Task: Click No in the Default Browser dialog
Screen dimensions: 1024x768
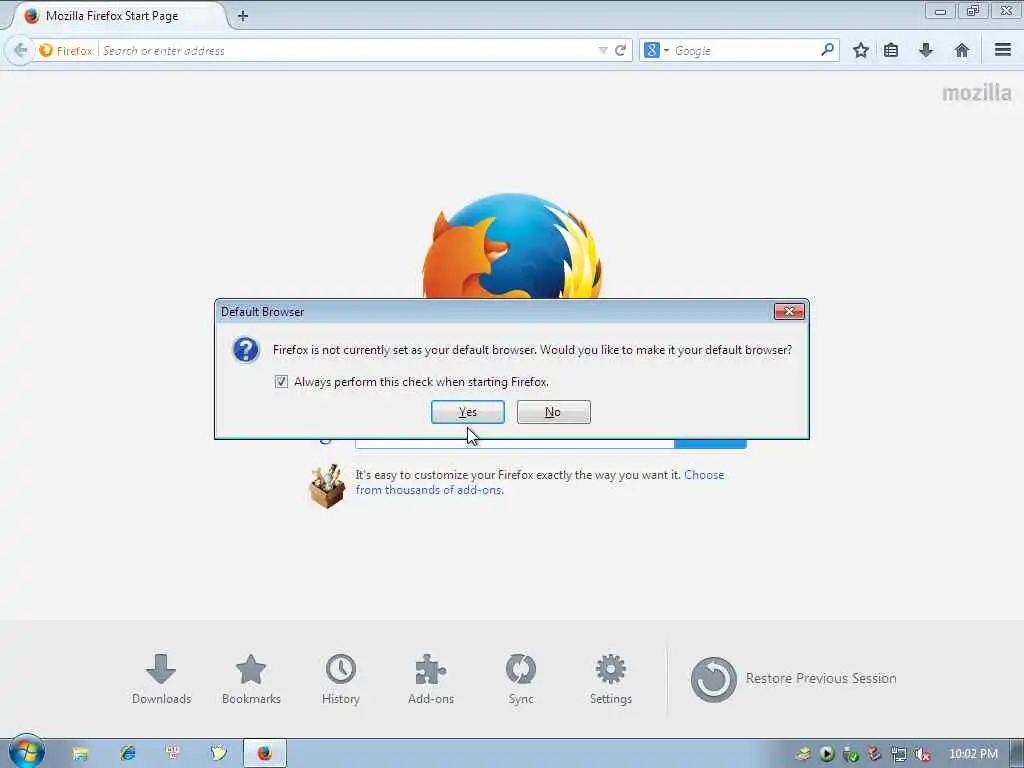Action: pos(553,412)
